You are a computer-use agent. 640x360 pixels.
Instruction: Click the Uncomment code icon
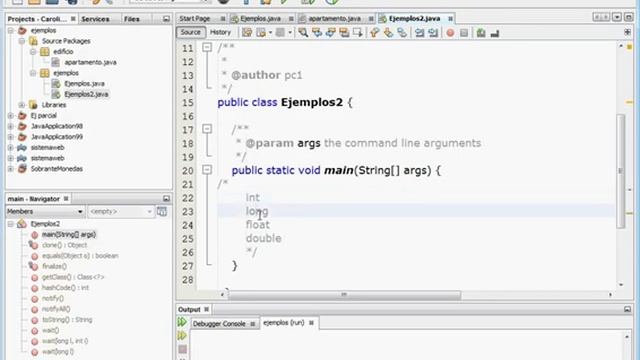click(495, 33)
